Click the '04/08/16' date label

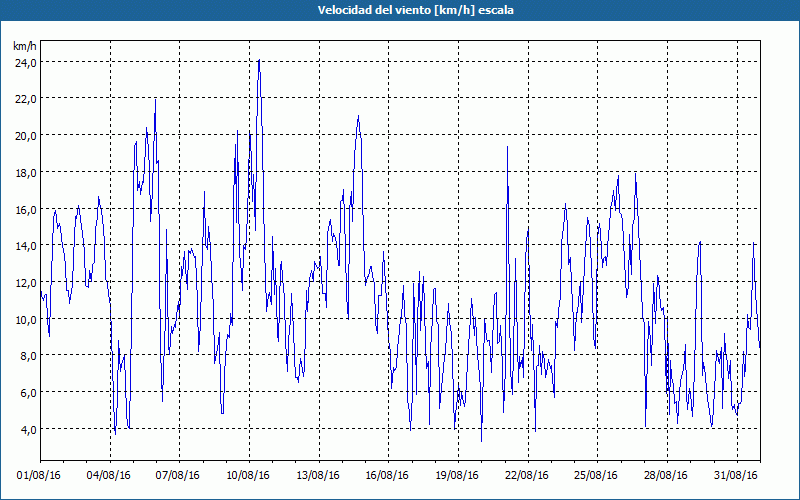(x=108, y=476)
